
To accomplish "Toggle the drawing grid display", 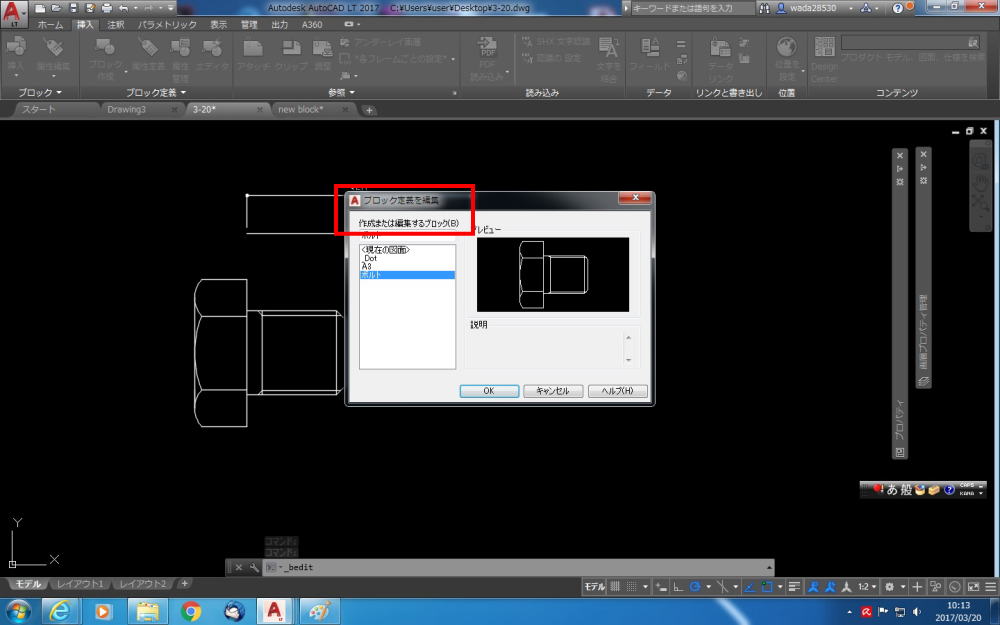I will pos(615,587).
